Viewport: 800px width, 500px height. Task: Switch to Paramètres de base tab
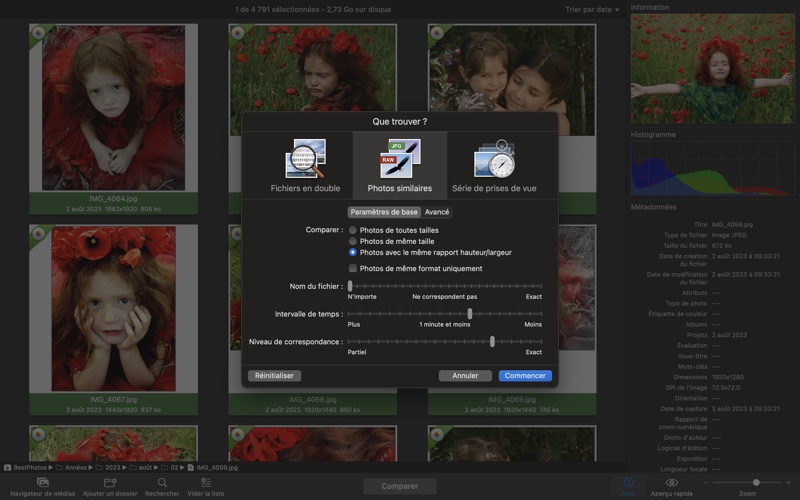tap(384, 212)
